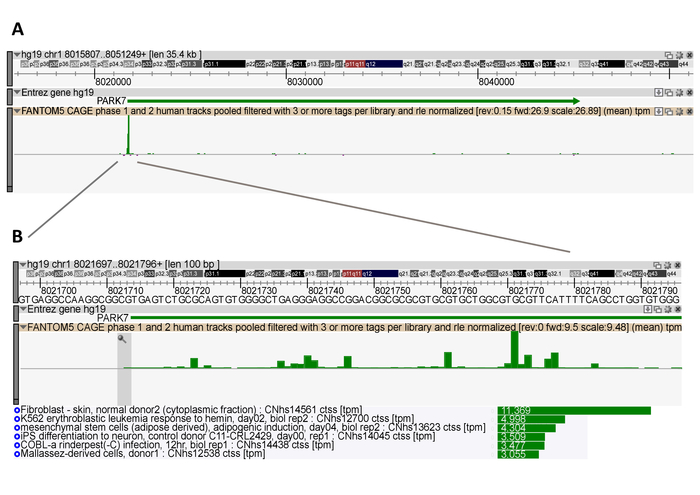Image resolution: width=700 pixels, height=495 pixels.
Task: Click the hg19 chr1 8015807..8051249+ title
Action: point(111,55)
